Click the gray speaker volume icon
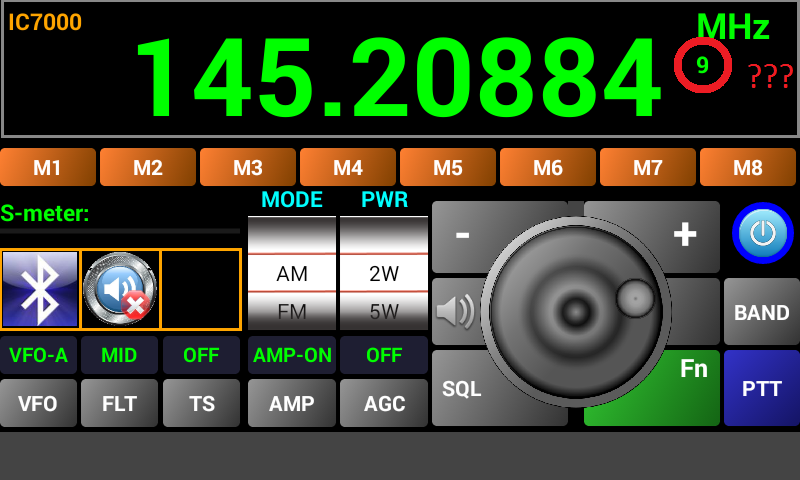This screenshot has height=480, width=800. click(x=455, y=312)
